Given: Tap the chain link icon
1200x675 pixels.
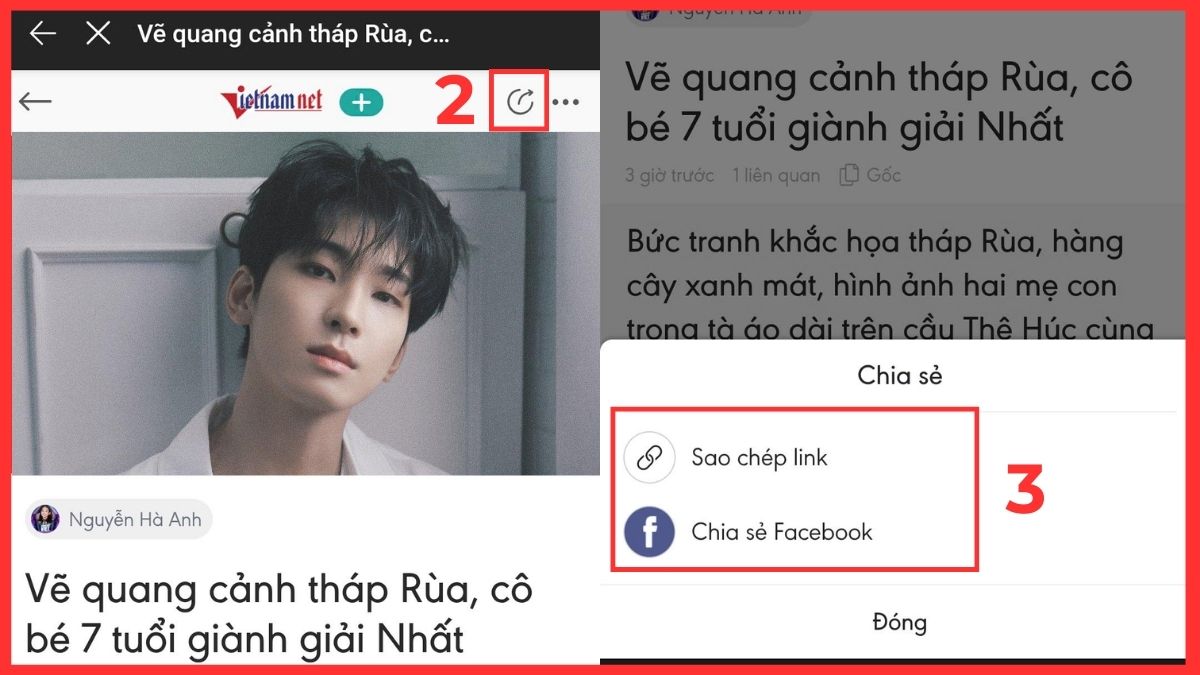Looking at the screenshot, I should 650,458.
